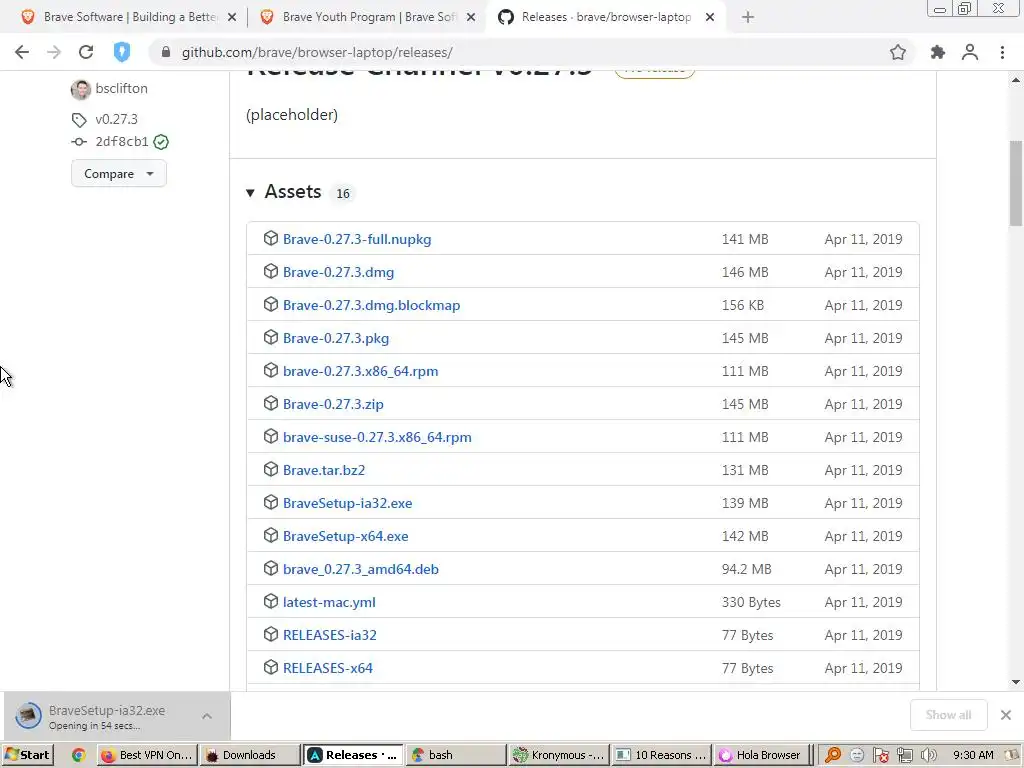Open the Compare dropdown
This screenshot has height=768, width=1024.
(119, 174)
